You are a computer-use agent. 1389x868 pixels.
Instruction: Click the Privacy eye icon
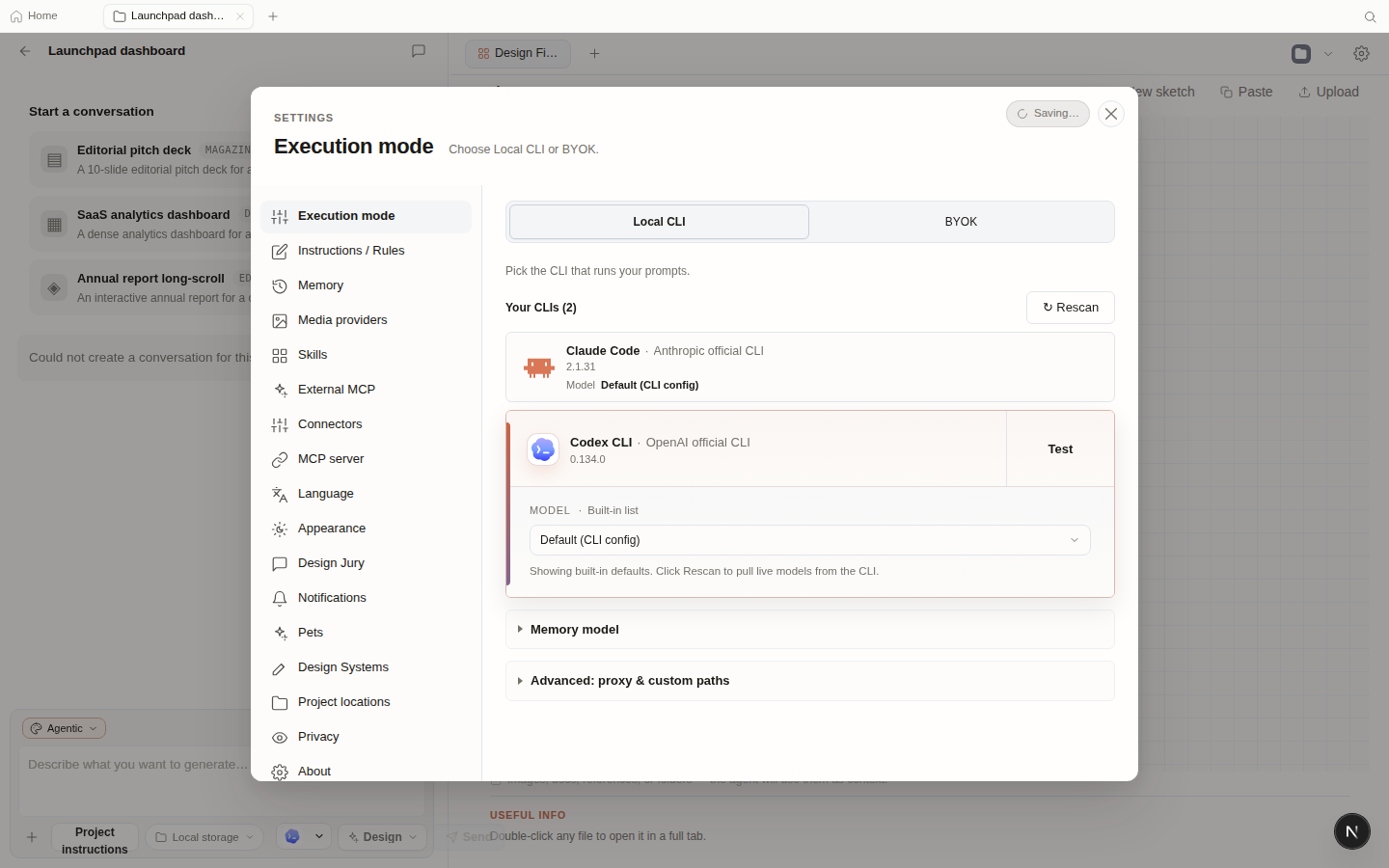(280, 738)
